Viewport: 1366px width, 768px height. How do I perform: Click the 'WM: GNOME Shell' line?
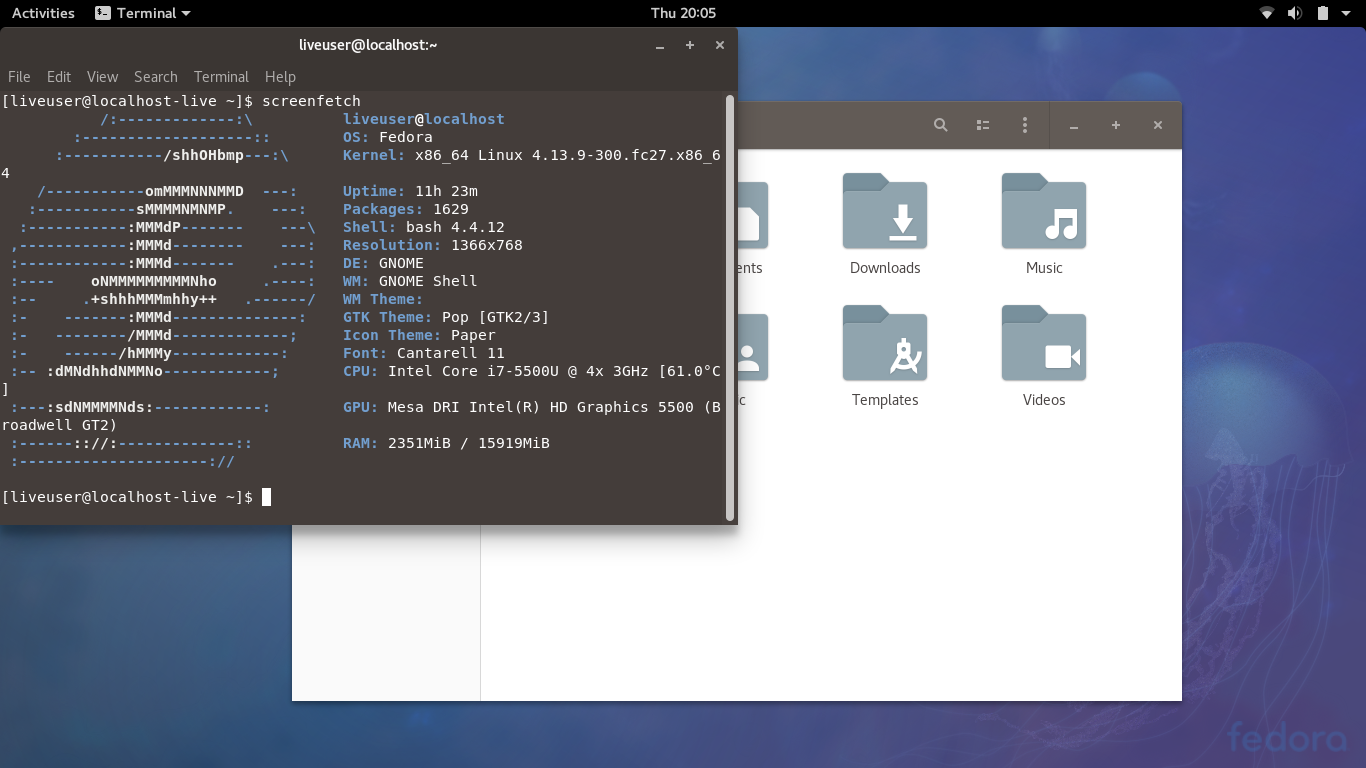[410, 281]
